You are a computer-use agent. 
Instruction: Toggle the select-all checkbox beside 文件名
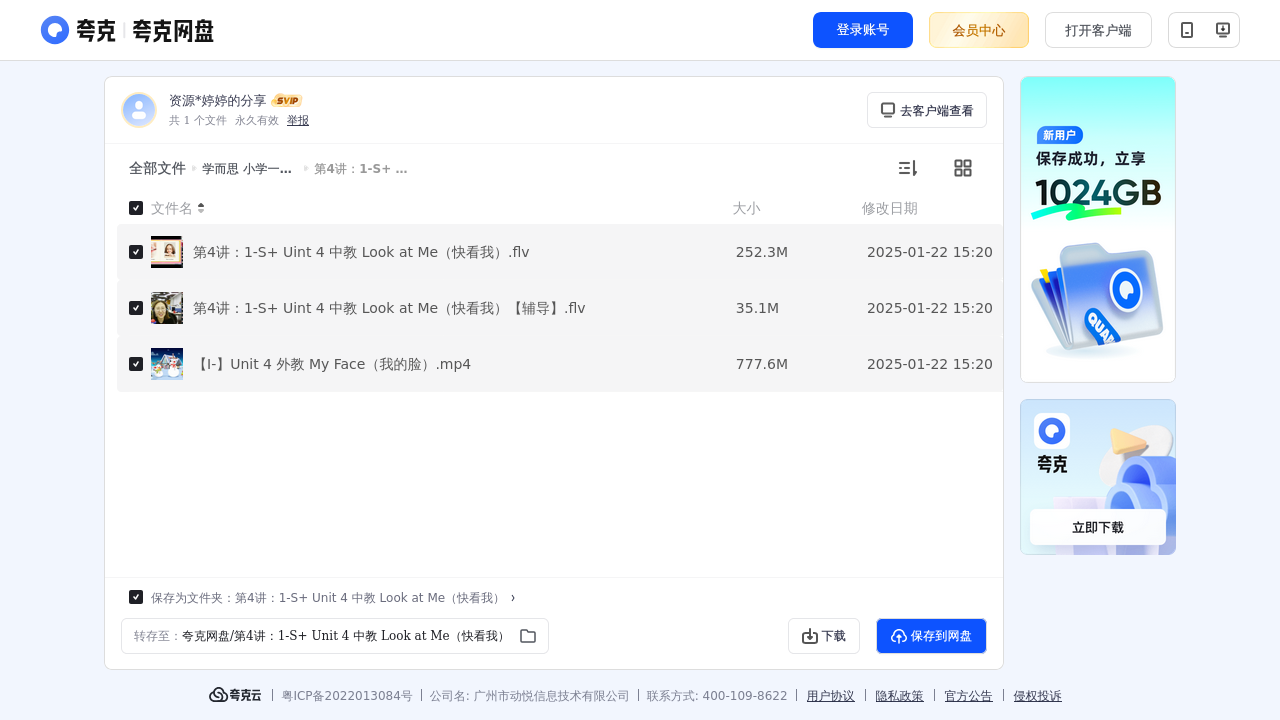point(136,208)
